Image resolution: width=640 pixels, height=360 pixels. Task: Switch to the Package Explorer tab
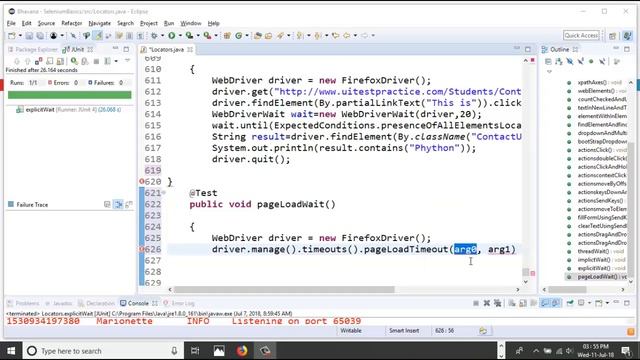pyautogui.click(x=33, y=49)
